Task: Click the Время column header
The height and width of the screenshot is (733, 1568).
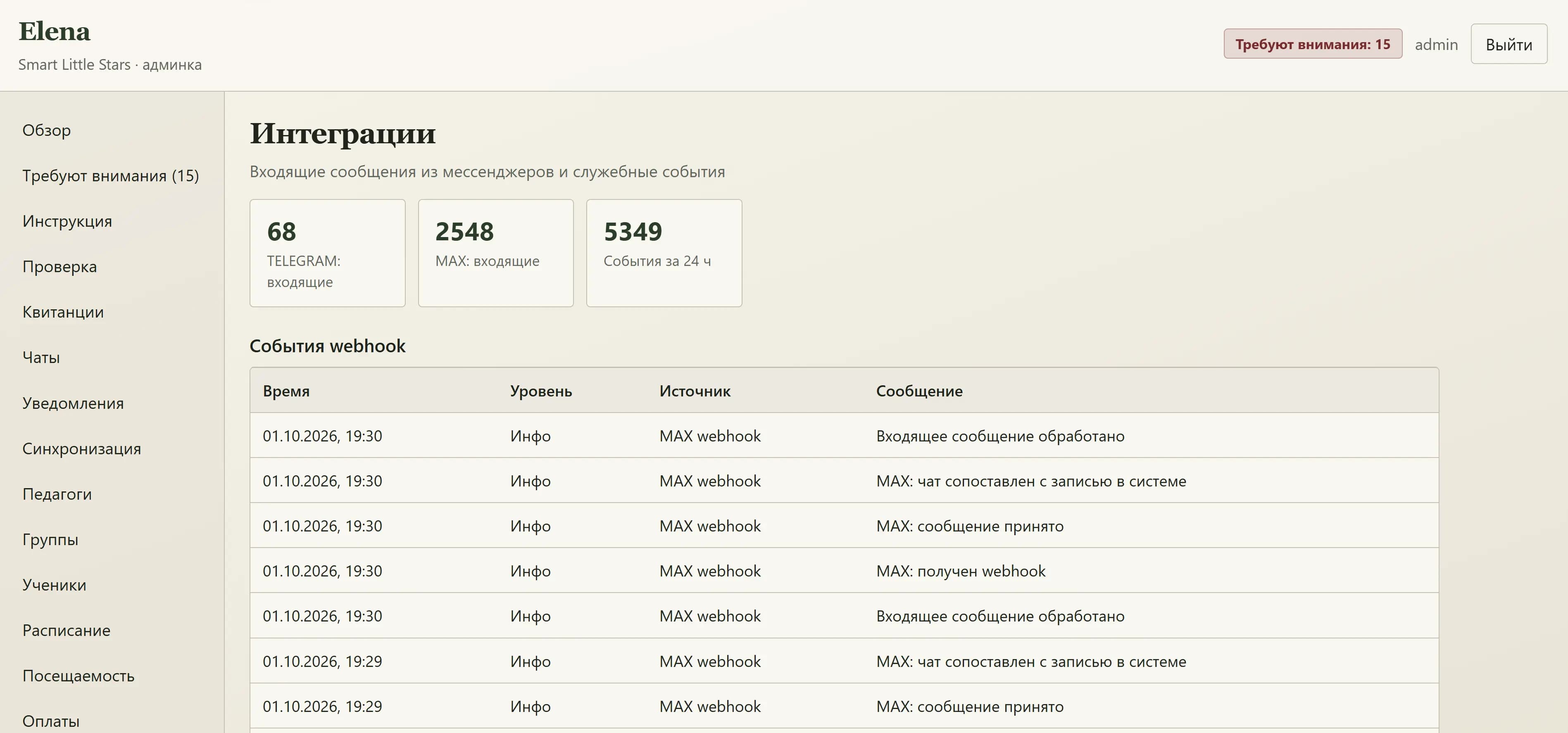Action: click(x=286, y=391)
